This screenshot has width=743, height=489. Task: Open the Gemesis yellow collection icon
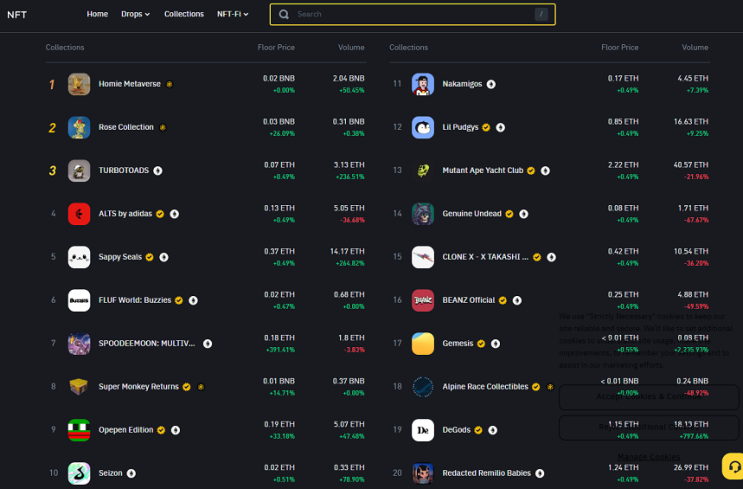pyautogui.click(x=423, y=344)
